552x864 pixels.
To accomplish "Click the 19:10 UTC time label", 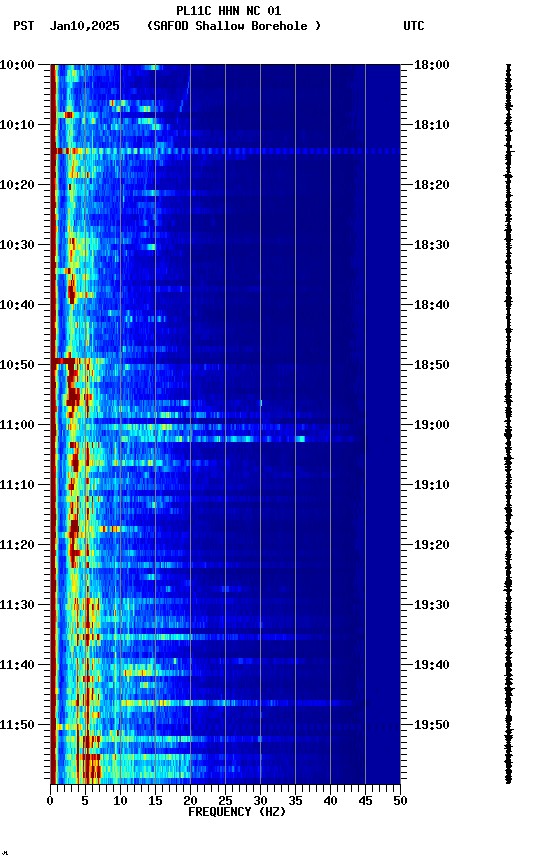I will 432,485.
